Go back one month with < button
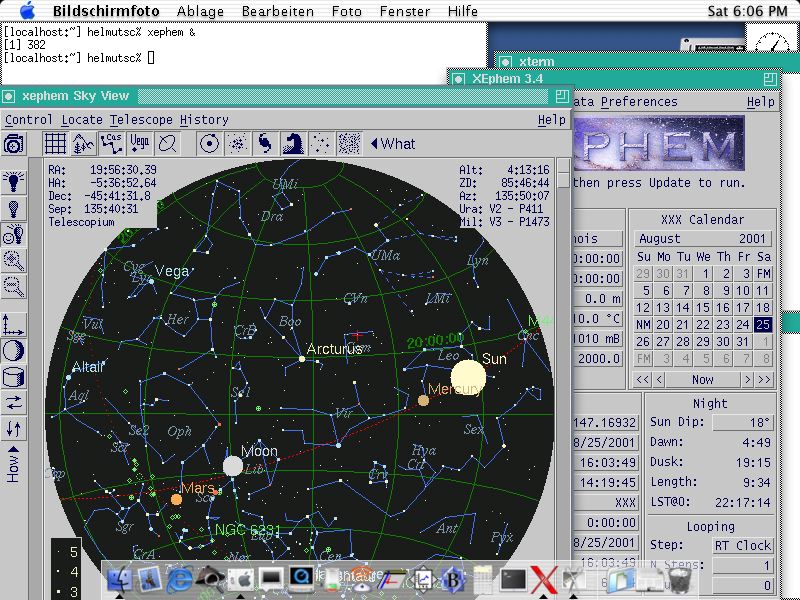Screen dimensions: 800x600 (659, 380)
